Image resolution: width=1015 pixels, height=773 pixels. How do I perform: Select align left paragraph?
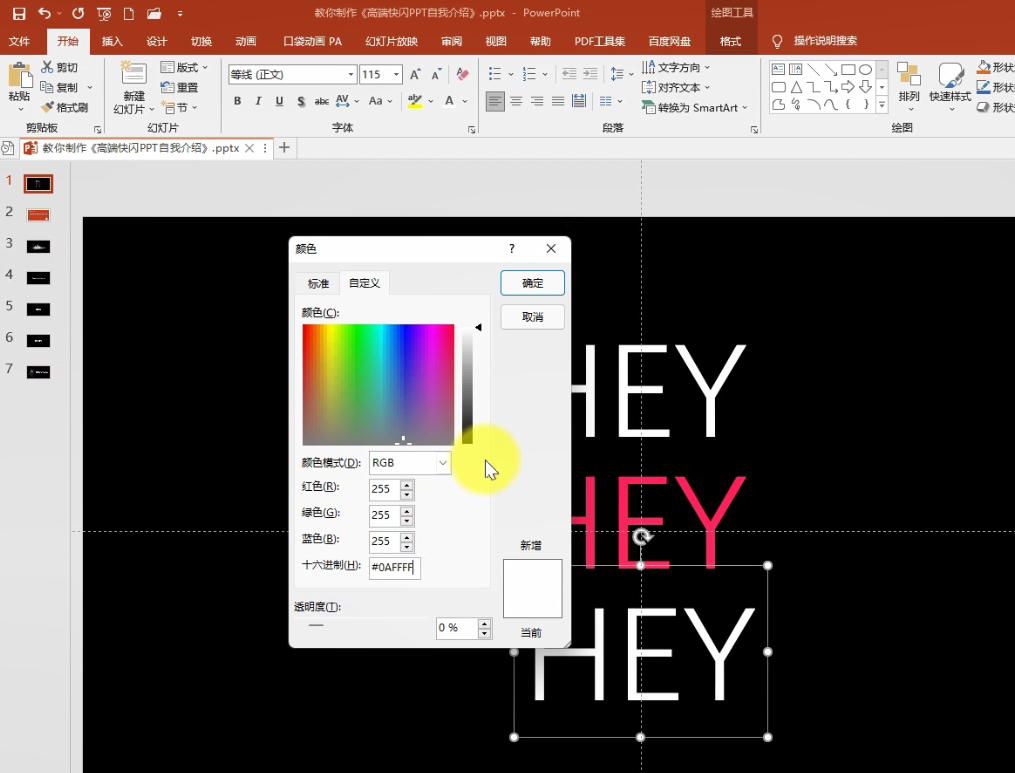point(495,102)
